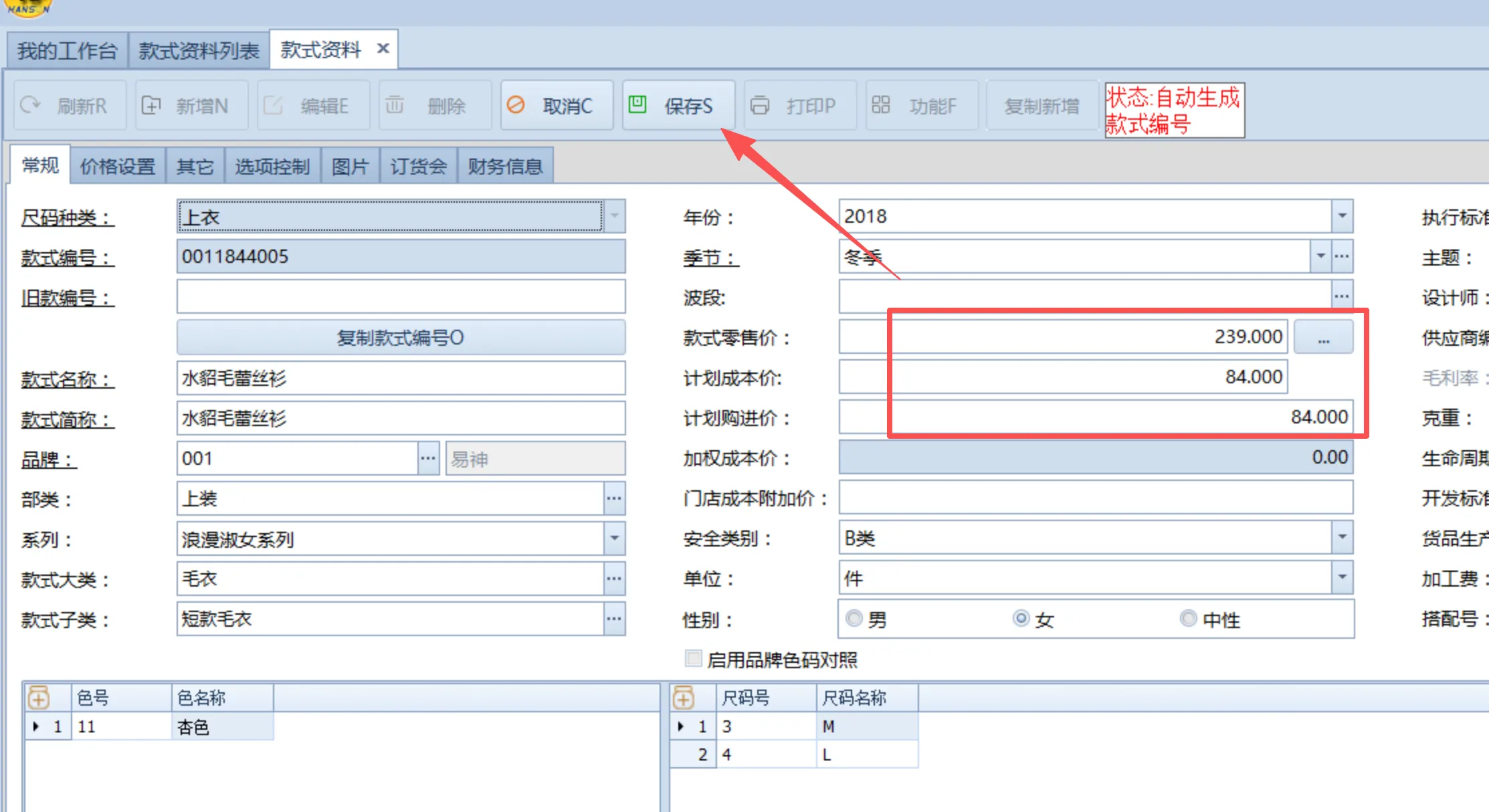
Task: Click the 旧款编号 input field
Action: tap(401, 297)
